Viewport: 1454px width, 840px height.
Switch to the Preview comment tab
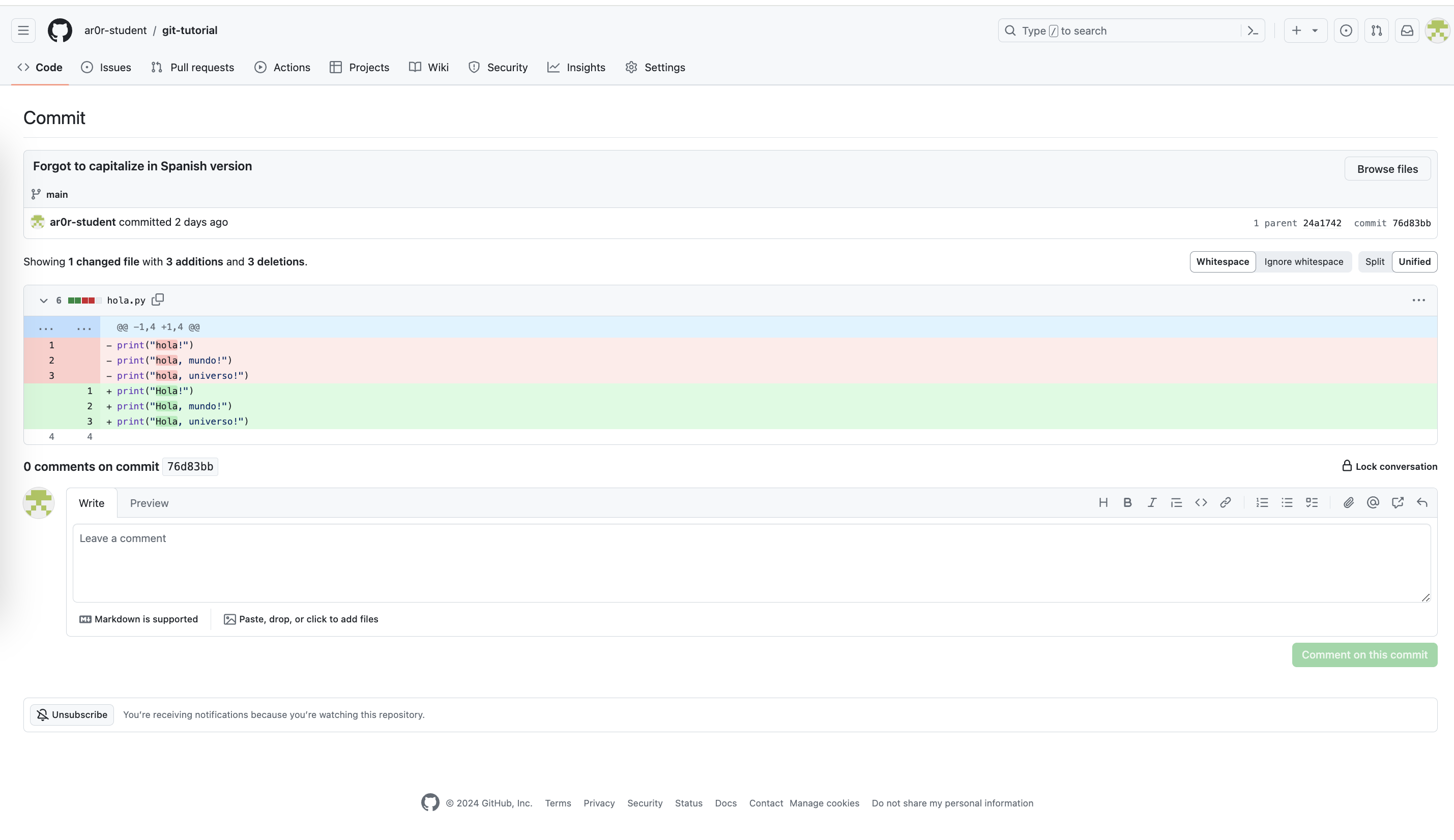click(149, 503)
